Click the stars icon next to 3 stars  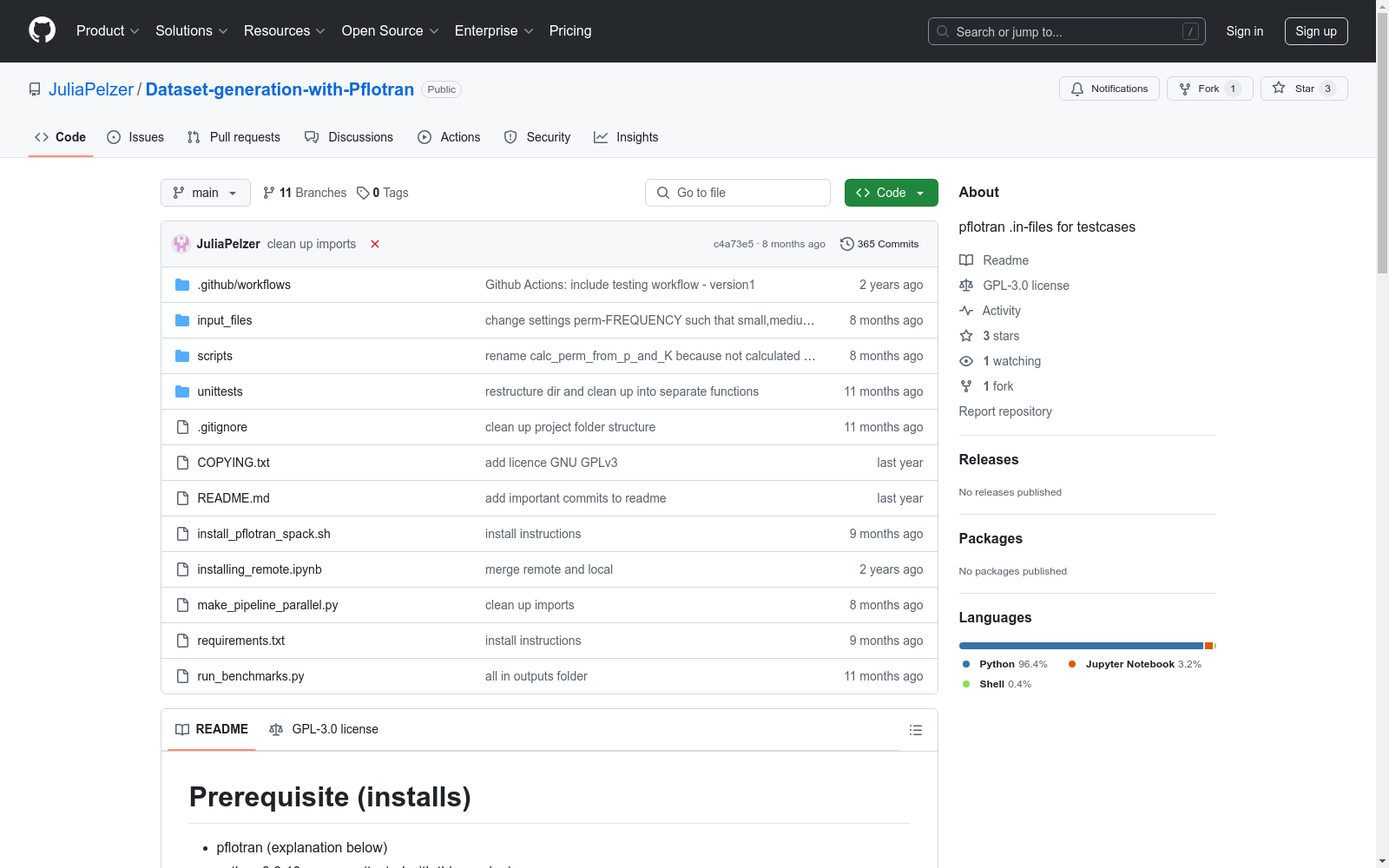[966, 336]
